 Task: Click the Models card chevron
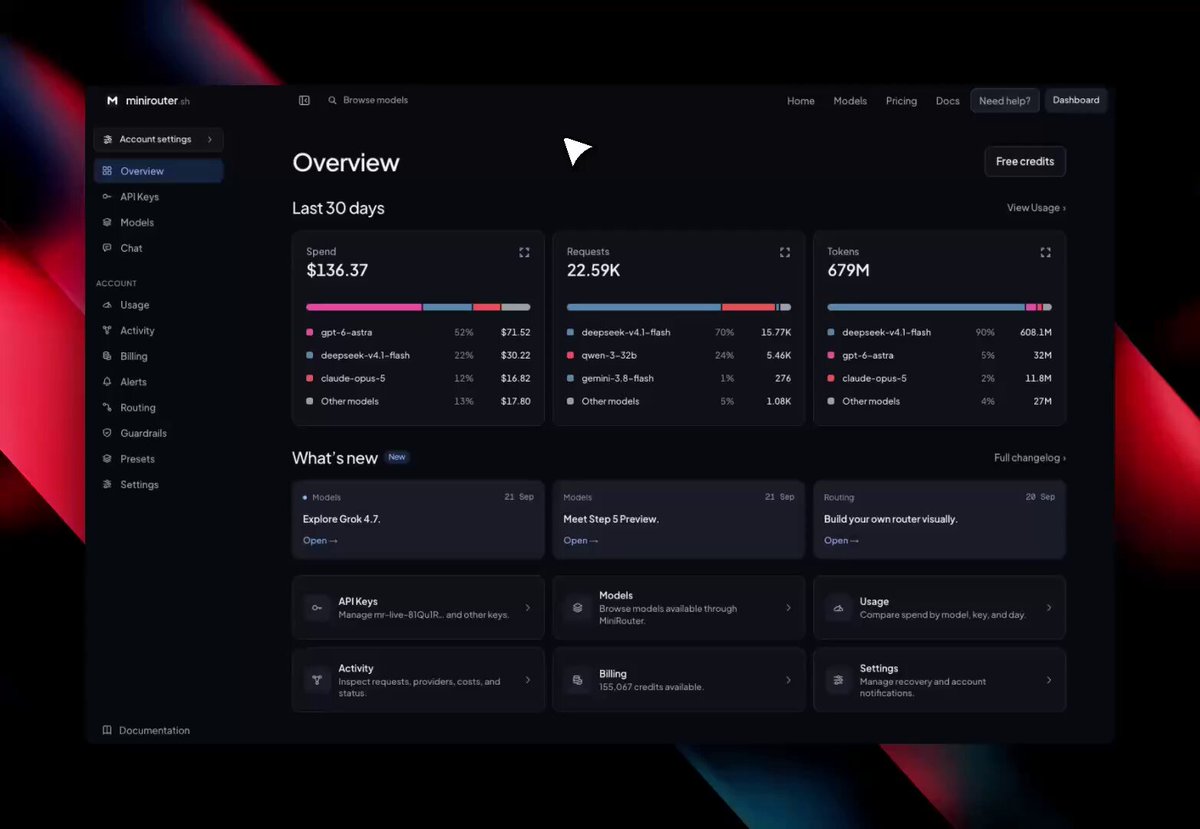788,608
